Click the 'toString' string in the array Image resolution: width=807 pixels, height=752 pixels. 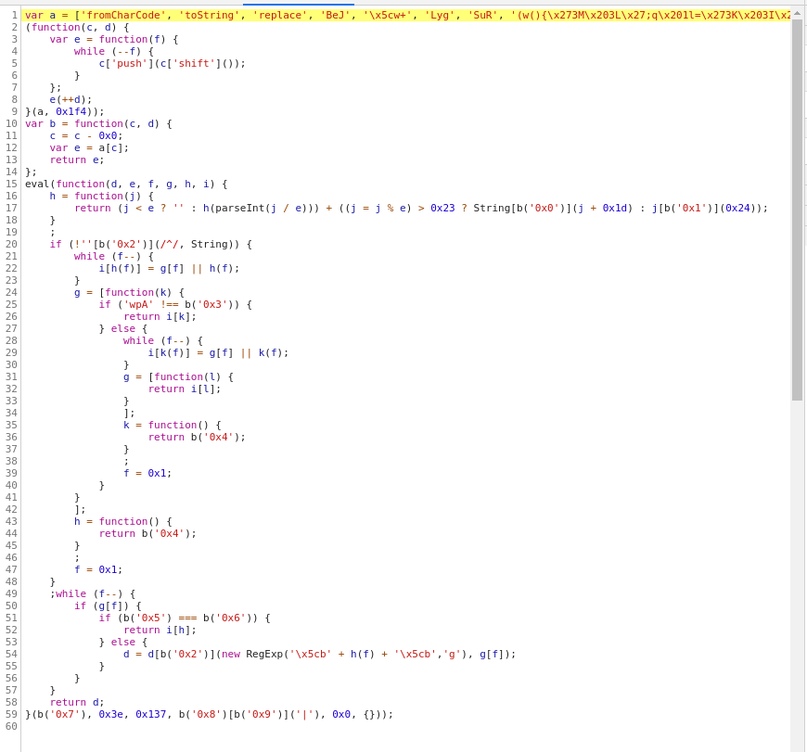tap(209, 15)
